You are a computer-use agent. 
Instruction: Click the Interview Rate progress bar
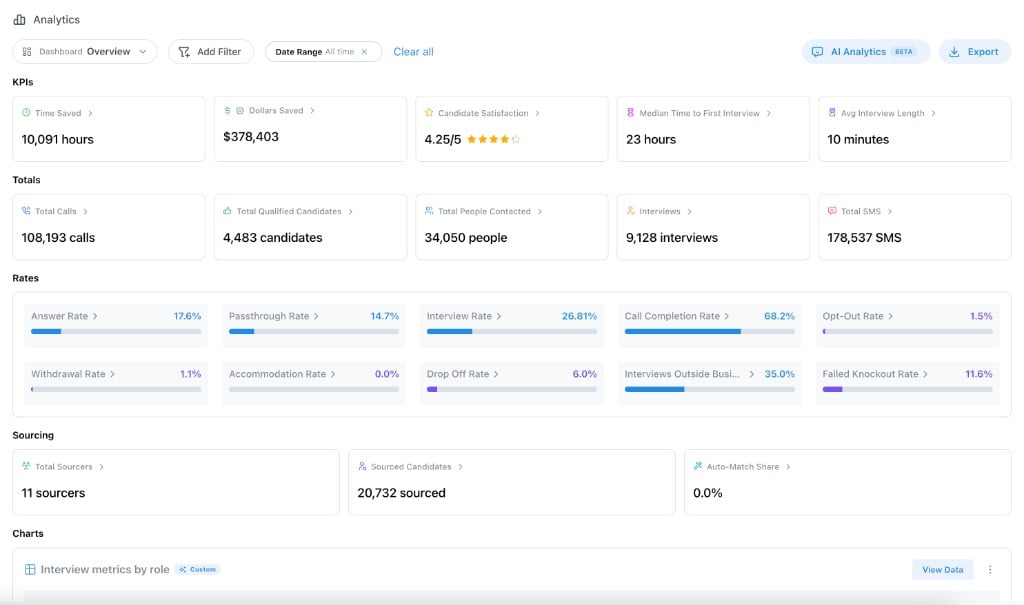coord(511,331)
